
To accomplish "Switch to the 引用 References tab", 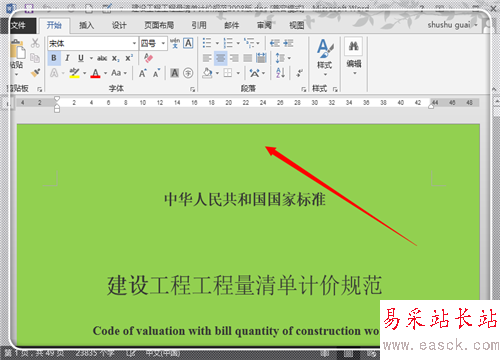I will 199,25.
